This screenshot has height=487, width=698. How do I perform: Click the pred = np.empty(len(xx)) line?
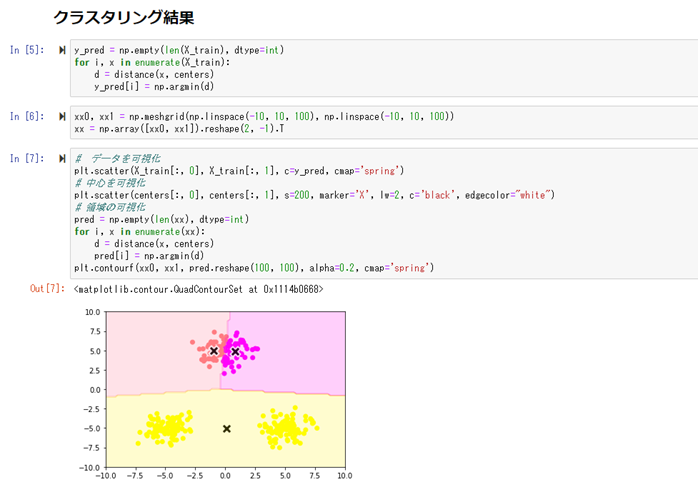(162, 219)
